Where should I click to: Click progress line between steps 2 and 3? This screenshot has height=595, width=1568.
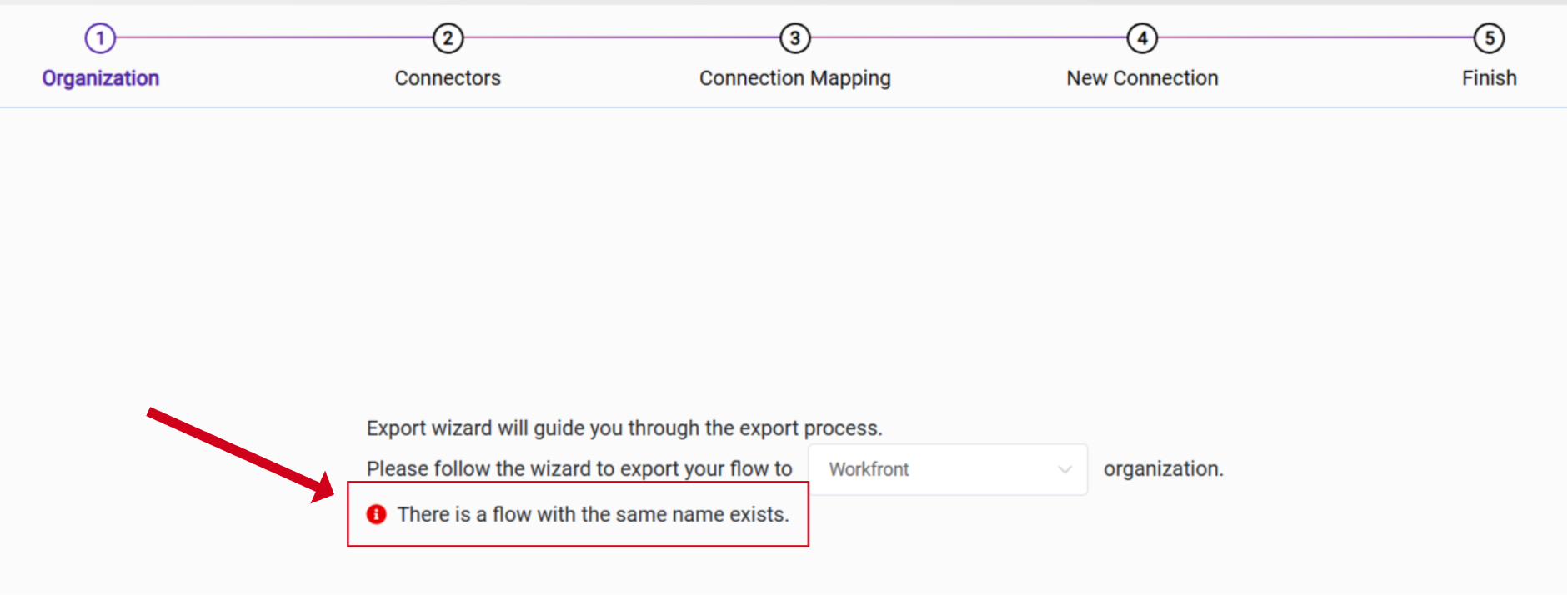(x=621, y=37)
